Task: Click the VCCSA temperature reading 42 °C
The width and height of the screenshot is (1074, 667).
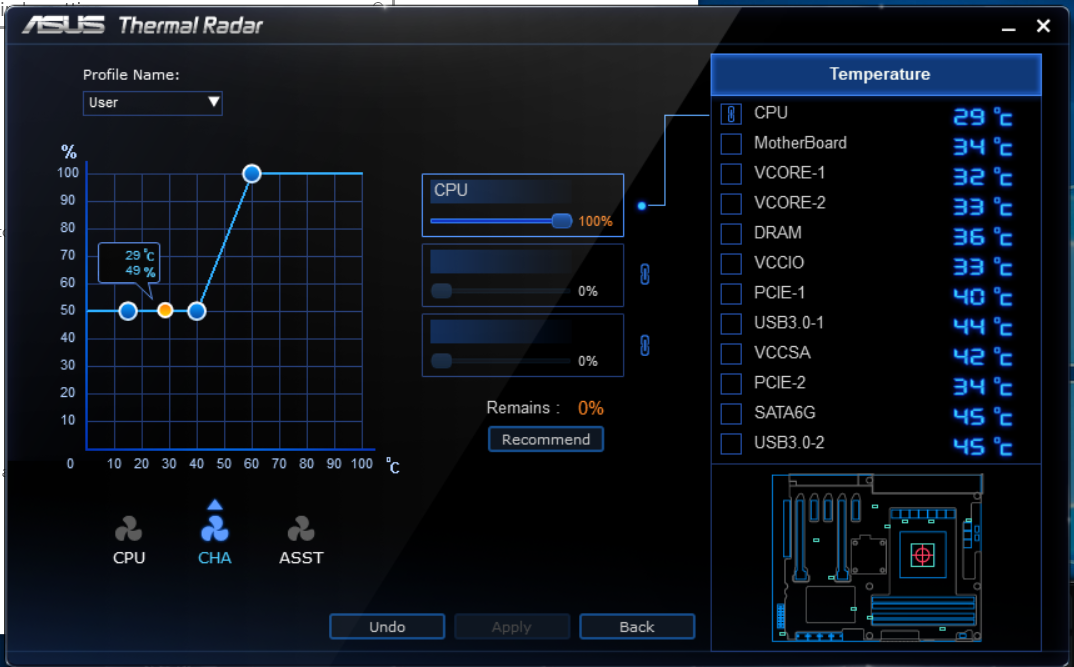Action: pos(982,357)
